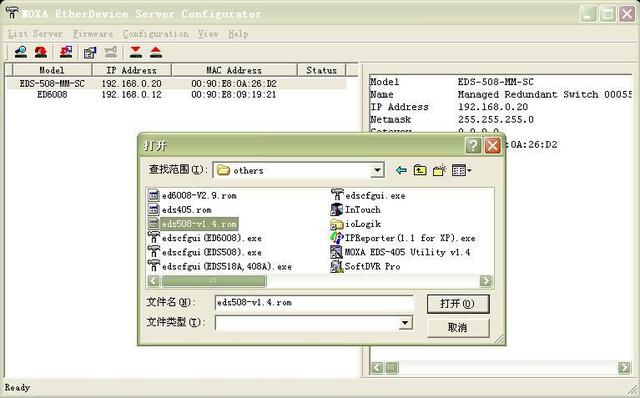Click left arrow of details pane scrollbar
Viewport: 640px width, 398px height.
(x=377, y=368)
